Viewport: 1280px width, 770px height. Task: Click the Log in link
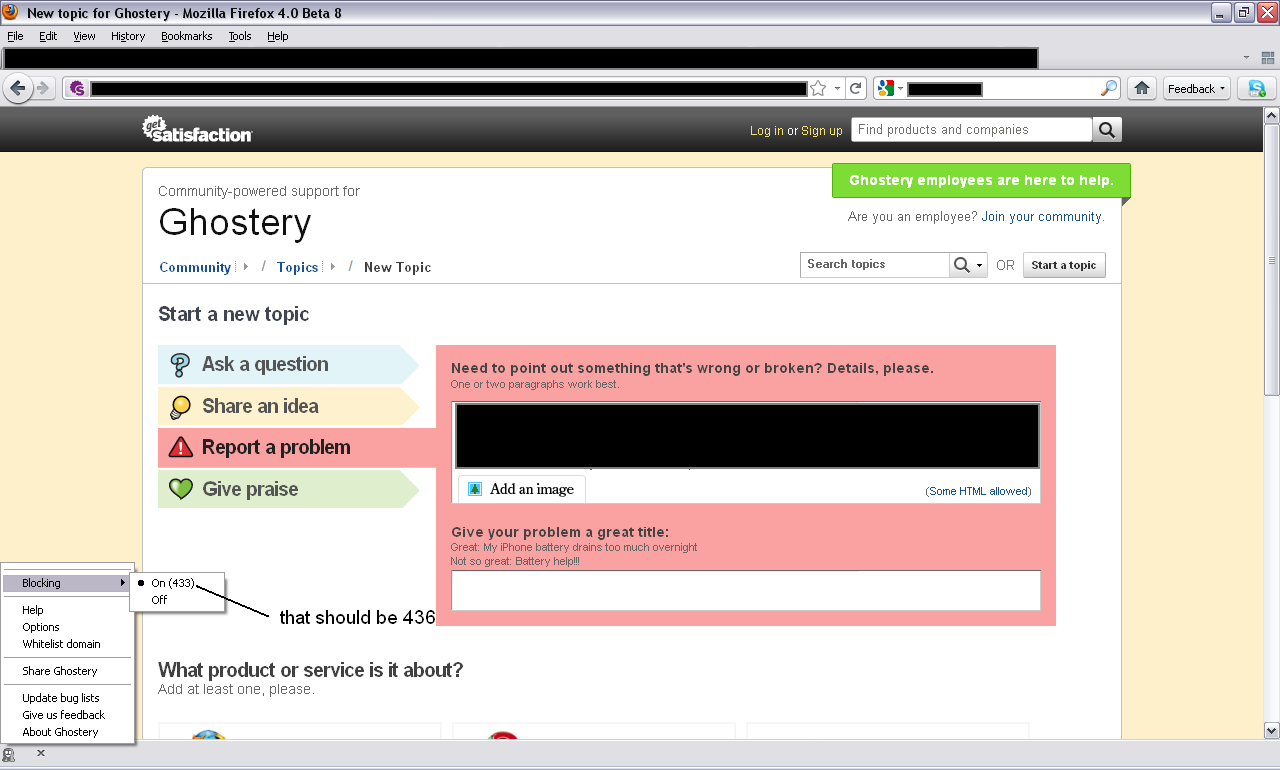tap(767, 131)
